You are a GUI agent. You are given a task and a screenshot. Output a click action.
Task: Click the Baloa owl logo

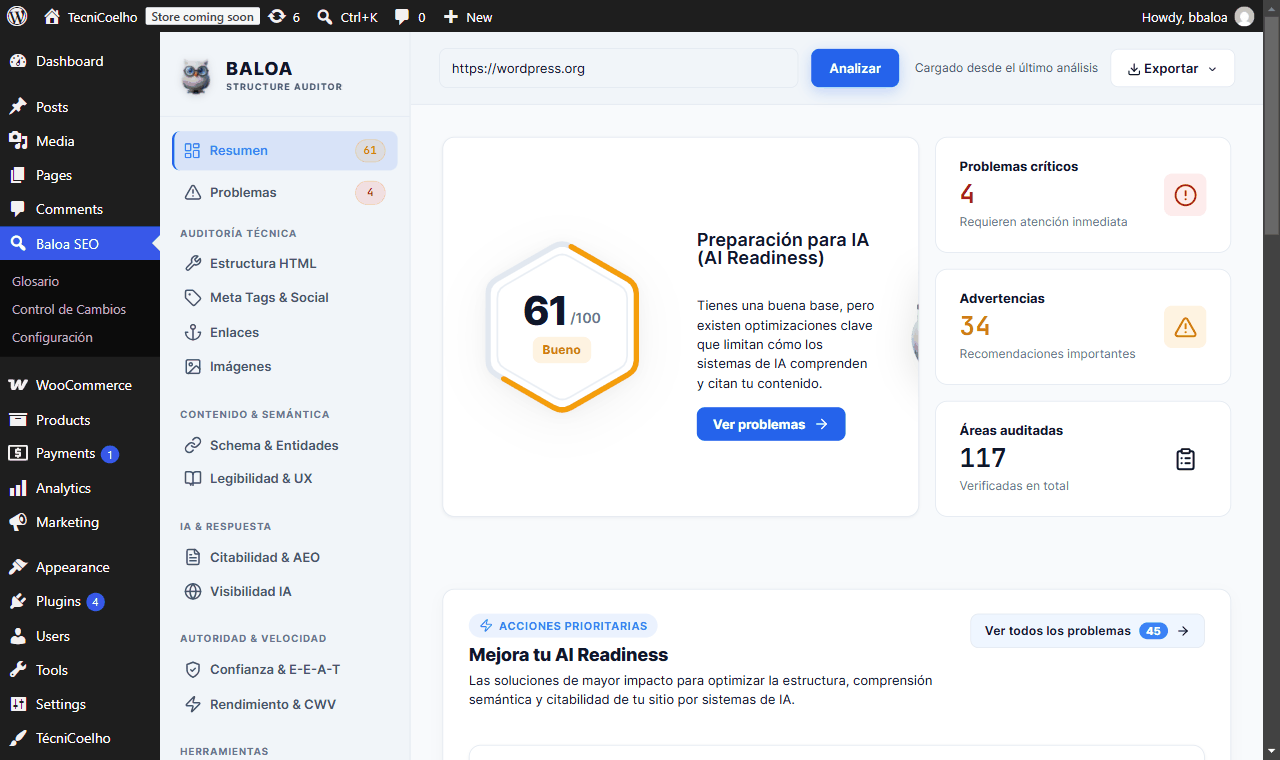[x=196, y=76]
